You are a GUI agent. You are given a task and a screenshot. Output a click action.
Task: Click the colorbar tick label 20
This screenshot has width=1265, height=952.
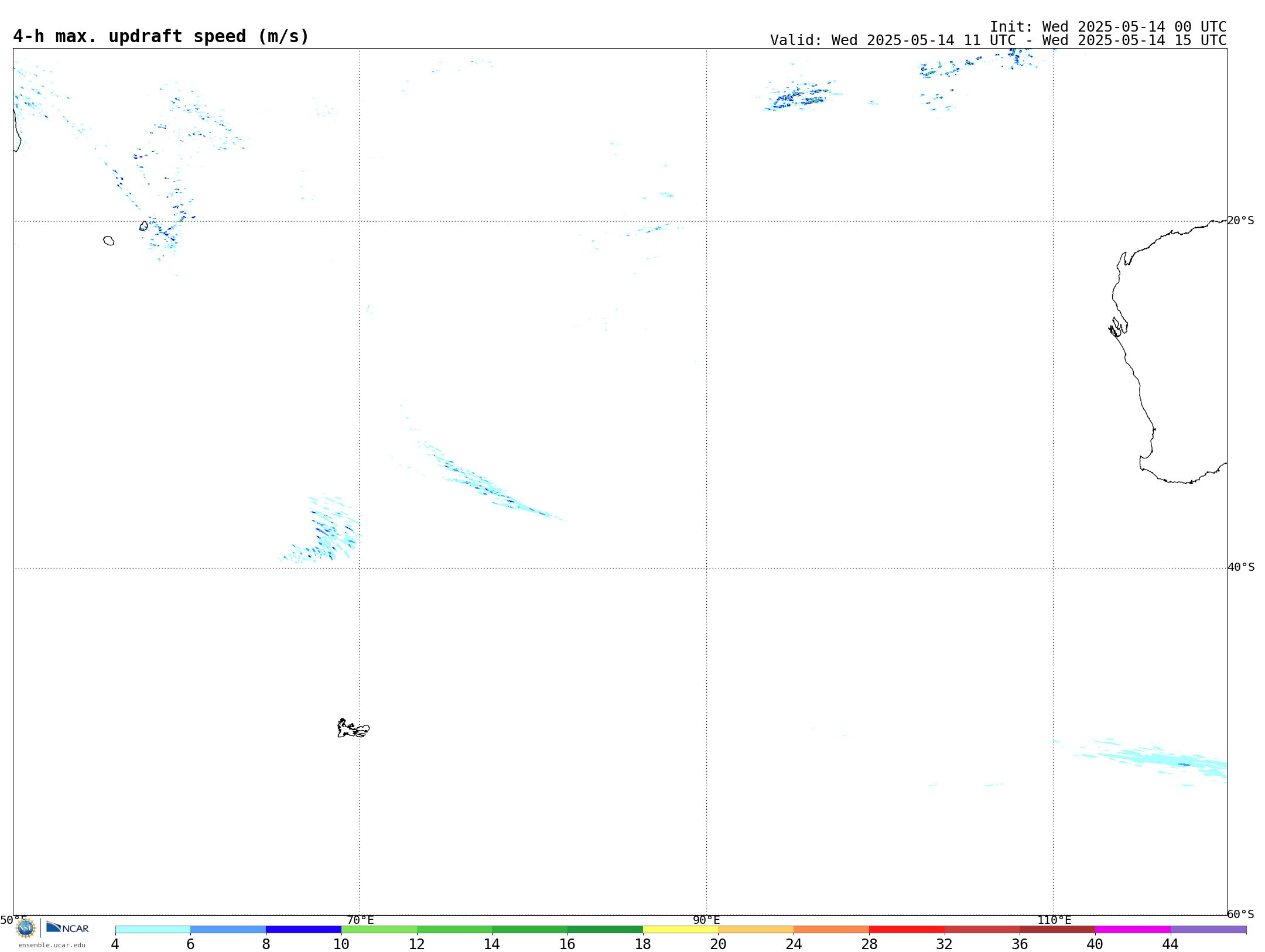point(718,944)
